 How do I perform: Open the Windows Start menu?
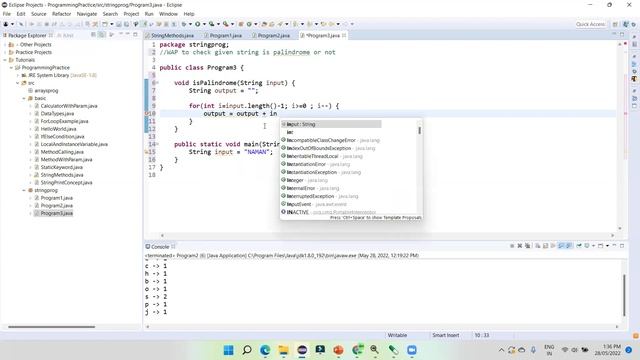pos(229,350)
